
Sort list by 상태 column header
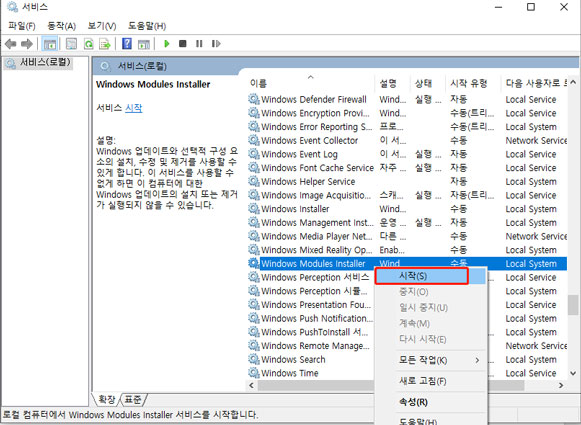(x=428, y=83)
